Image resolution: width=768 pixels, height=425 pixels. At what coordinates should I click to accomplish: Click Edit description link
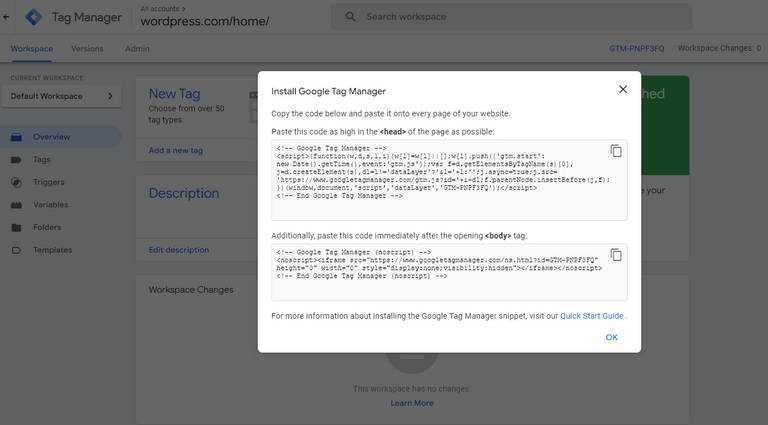click(x=179, y=250)
